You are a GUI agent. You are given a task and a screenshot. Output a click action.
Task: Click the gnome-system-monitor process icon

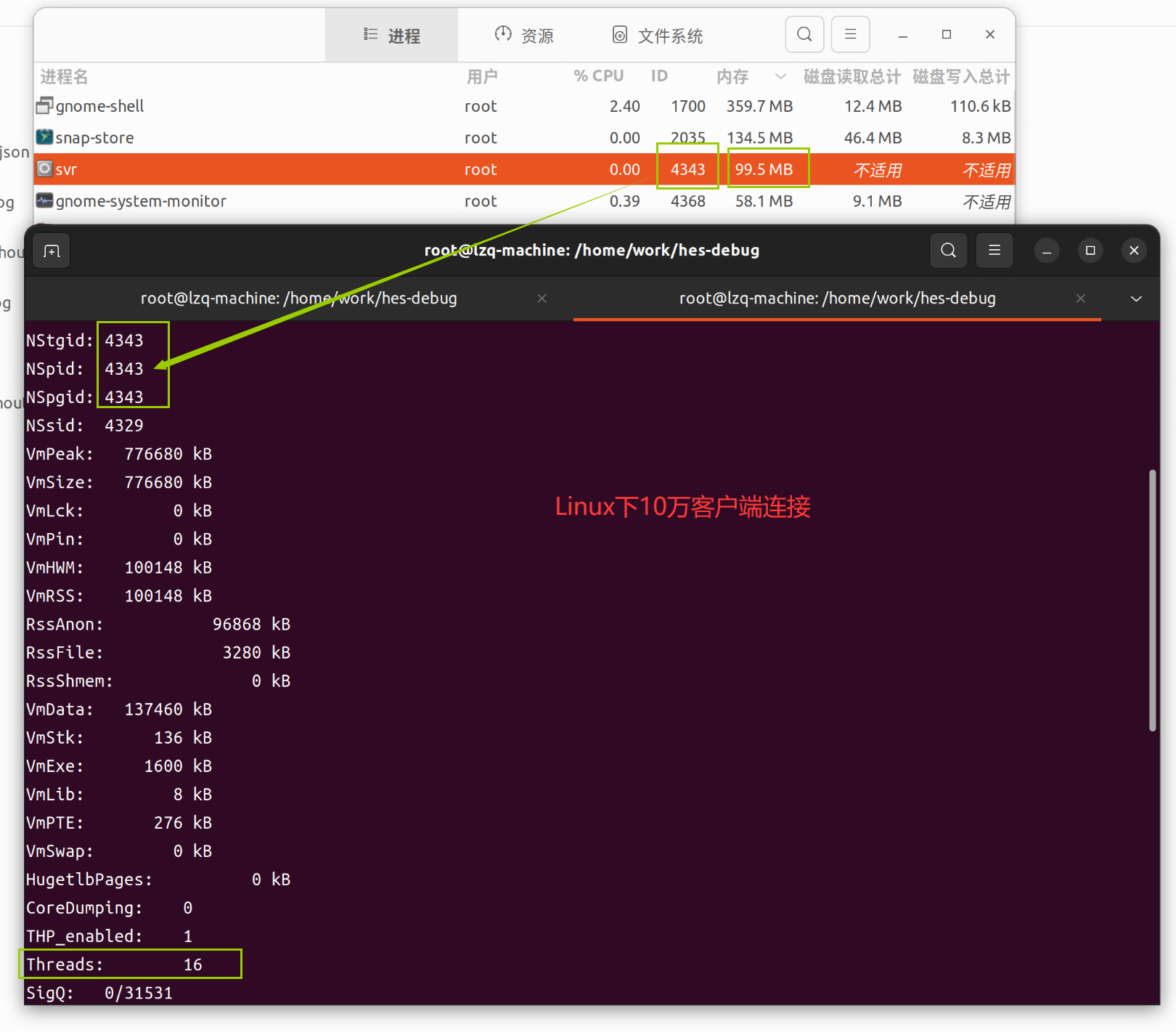(44, 201)
